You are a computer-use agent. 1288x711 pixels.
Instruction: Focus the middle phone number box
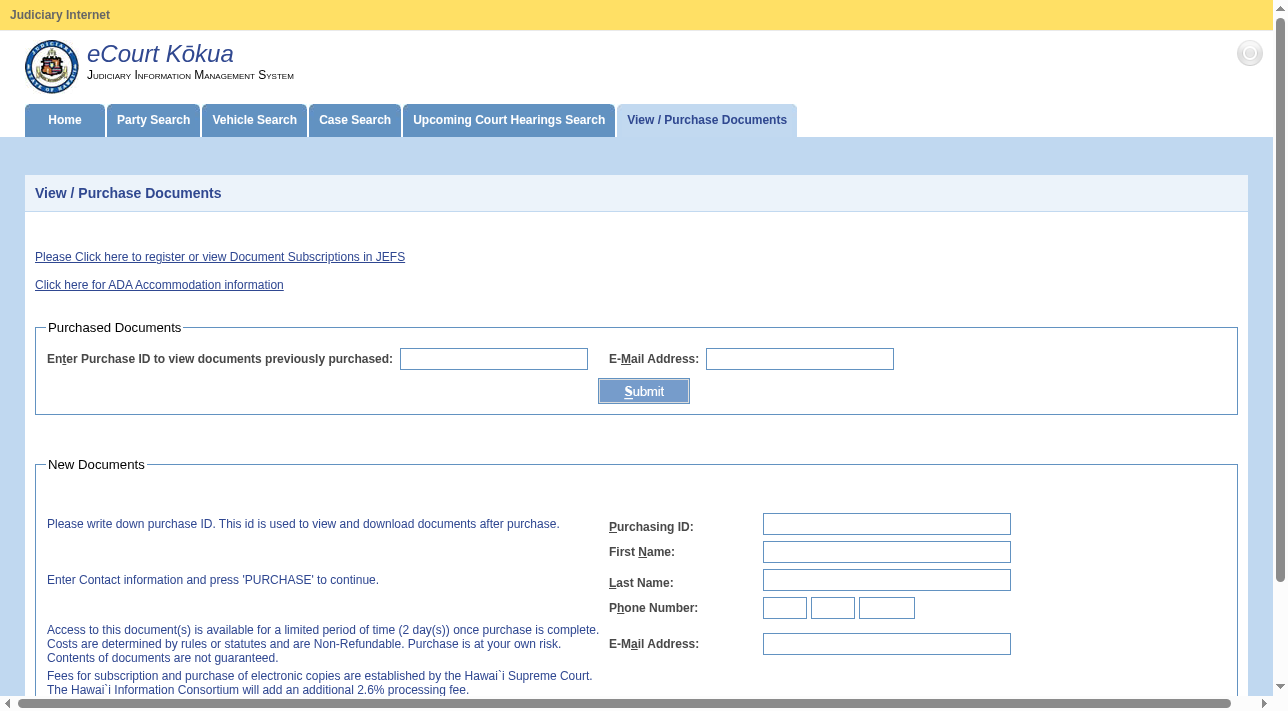[833, 608]
